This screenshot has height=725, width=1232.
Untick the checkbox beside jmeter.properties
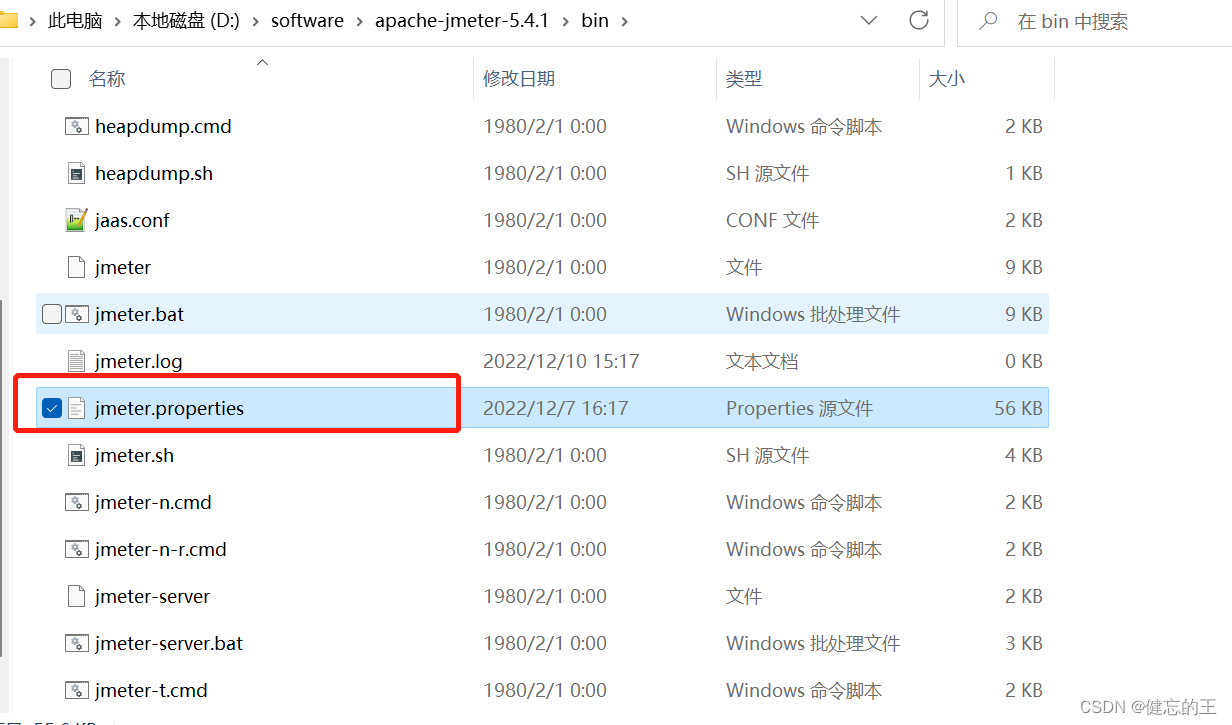point(52,408)
